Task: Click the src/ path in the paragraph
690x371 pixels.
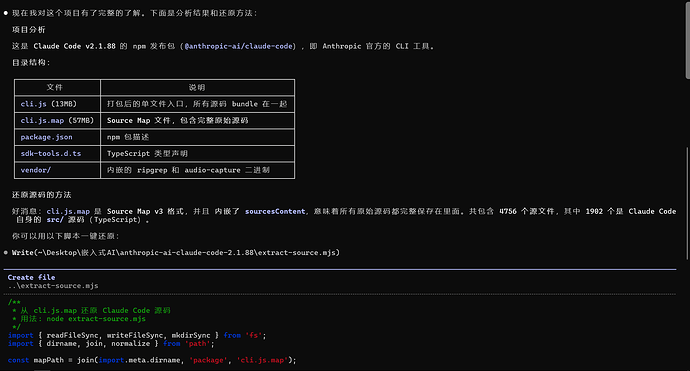Action: [55, 220]
